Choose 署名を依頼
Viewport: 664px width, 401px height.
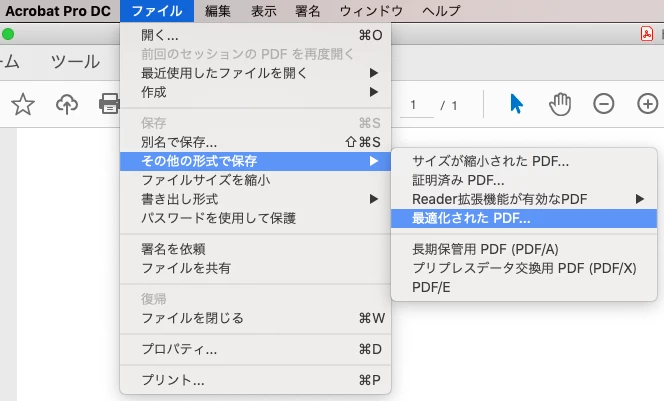pyautogui.click(x=255, y=249)
